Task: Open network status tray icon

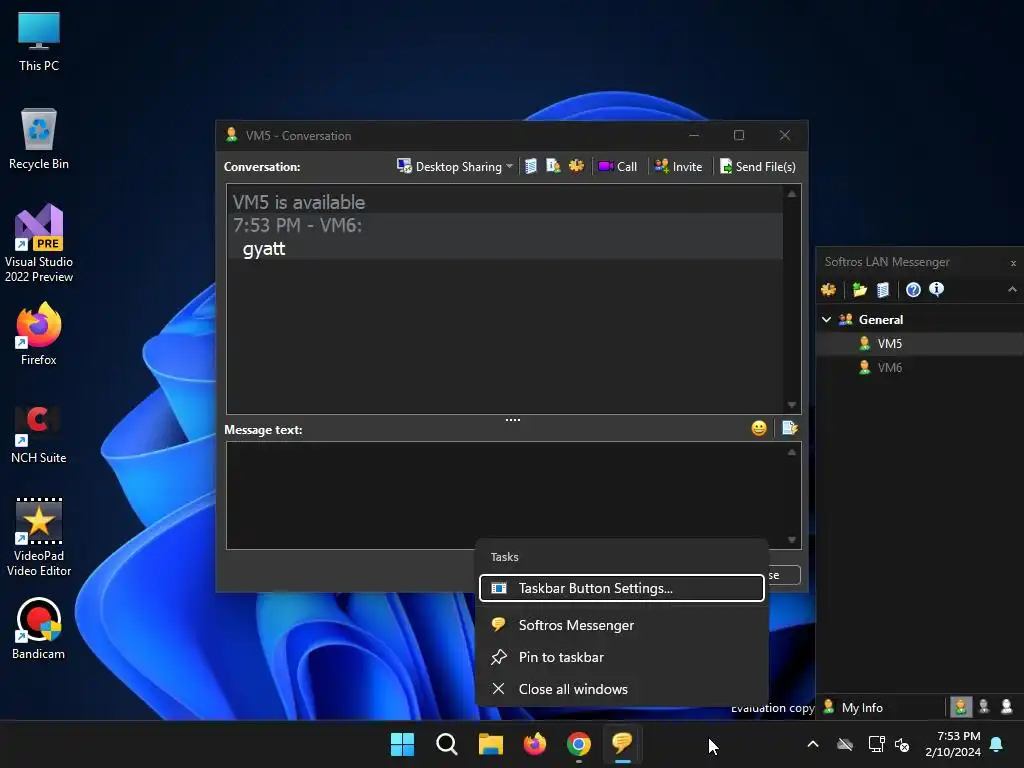Action: [x=876, y=744]
